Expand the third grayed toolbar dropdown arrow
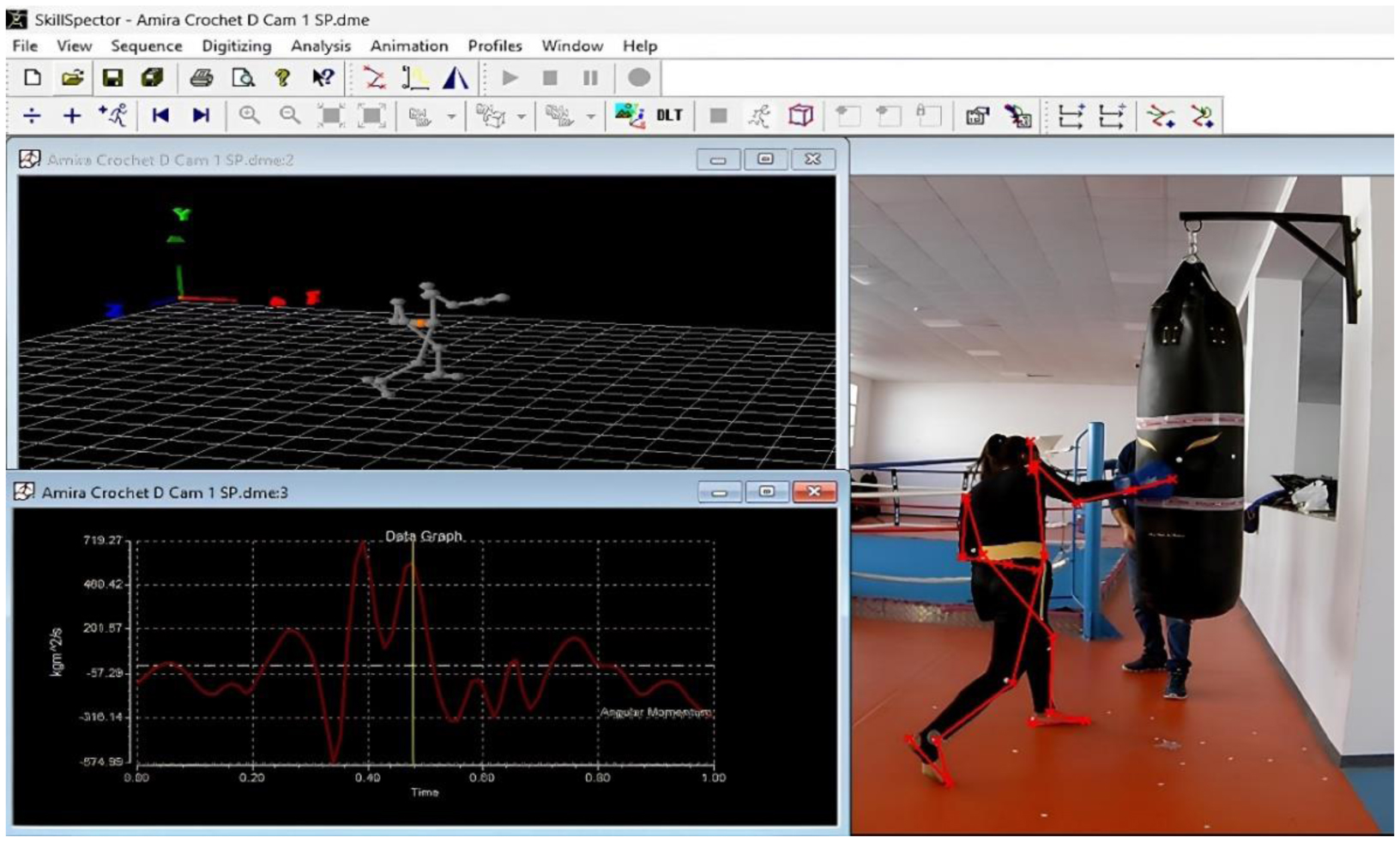Screen dimensions: 1400x842 (590, 117)
